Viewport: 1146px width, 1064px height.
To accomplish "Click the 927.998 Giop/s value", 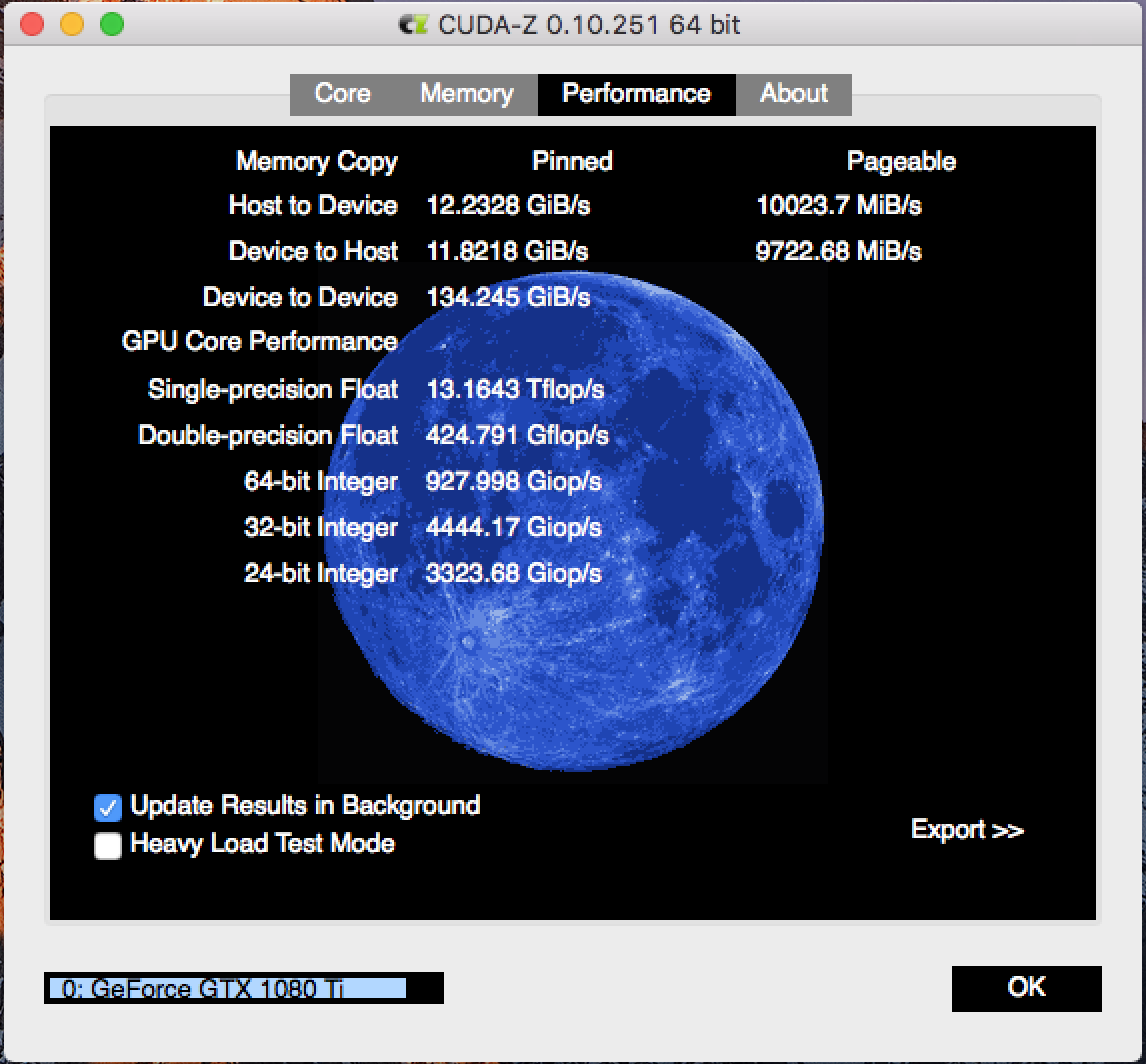I will point(513,482).
